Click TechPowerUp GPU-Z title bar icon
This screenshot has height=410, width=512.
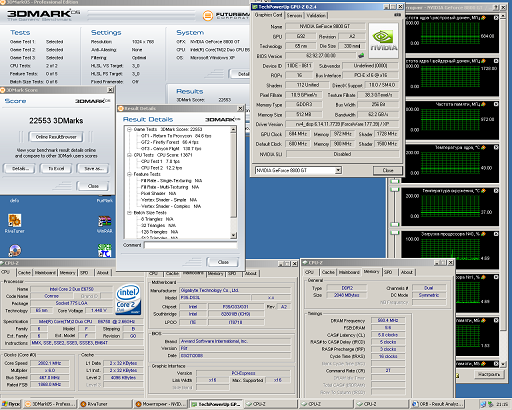point(255,7)
